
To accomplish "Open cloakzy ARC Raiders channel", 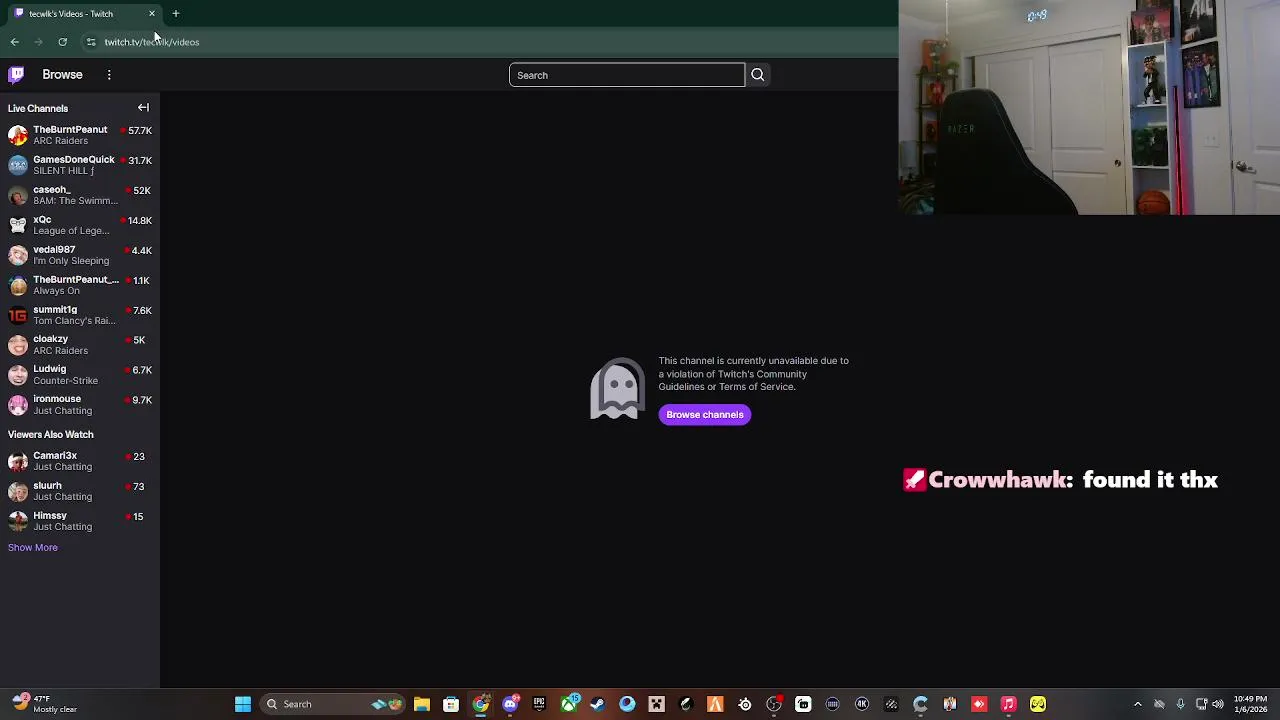I will tap(80, 345).
